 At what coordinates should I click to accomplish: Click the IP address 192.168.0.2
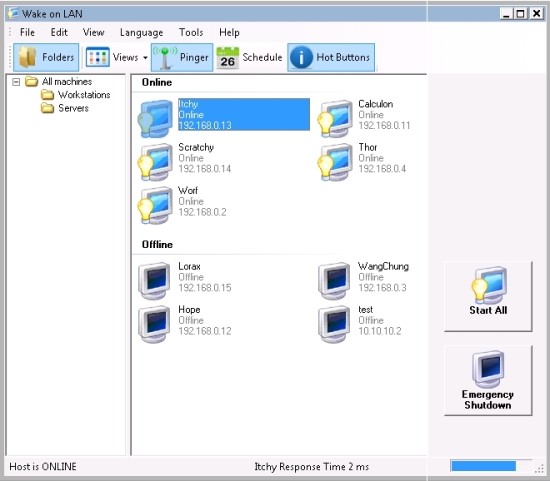(202, 212)
